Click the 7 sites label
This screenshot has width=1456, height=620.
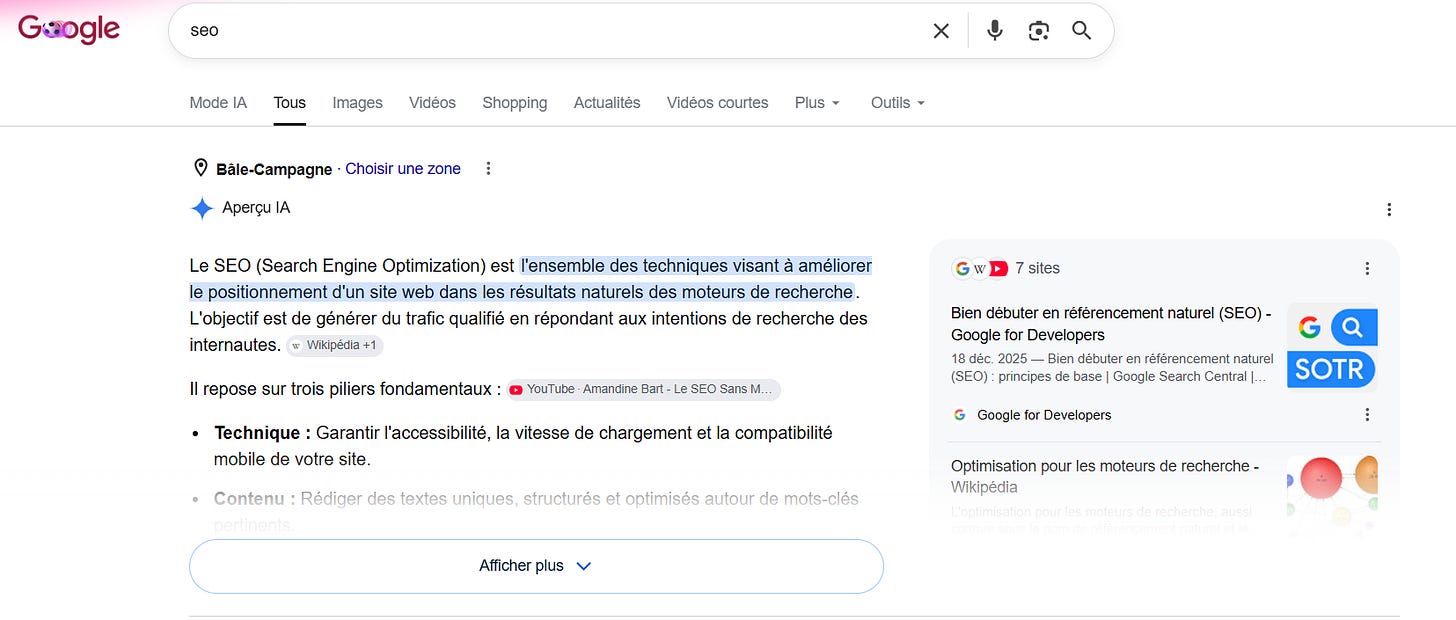(x=1037, y=268)
